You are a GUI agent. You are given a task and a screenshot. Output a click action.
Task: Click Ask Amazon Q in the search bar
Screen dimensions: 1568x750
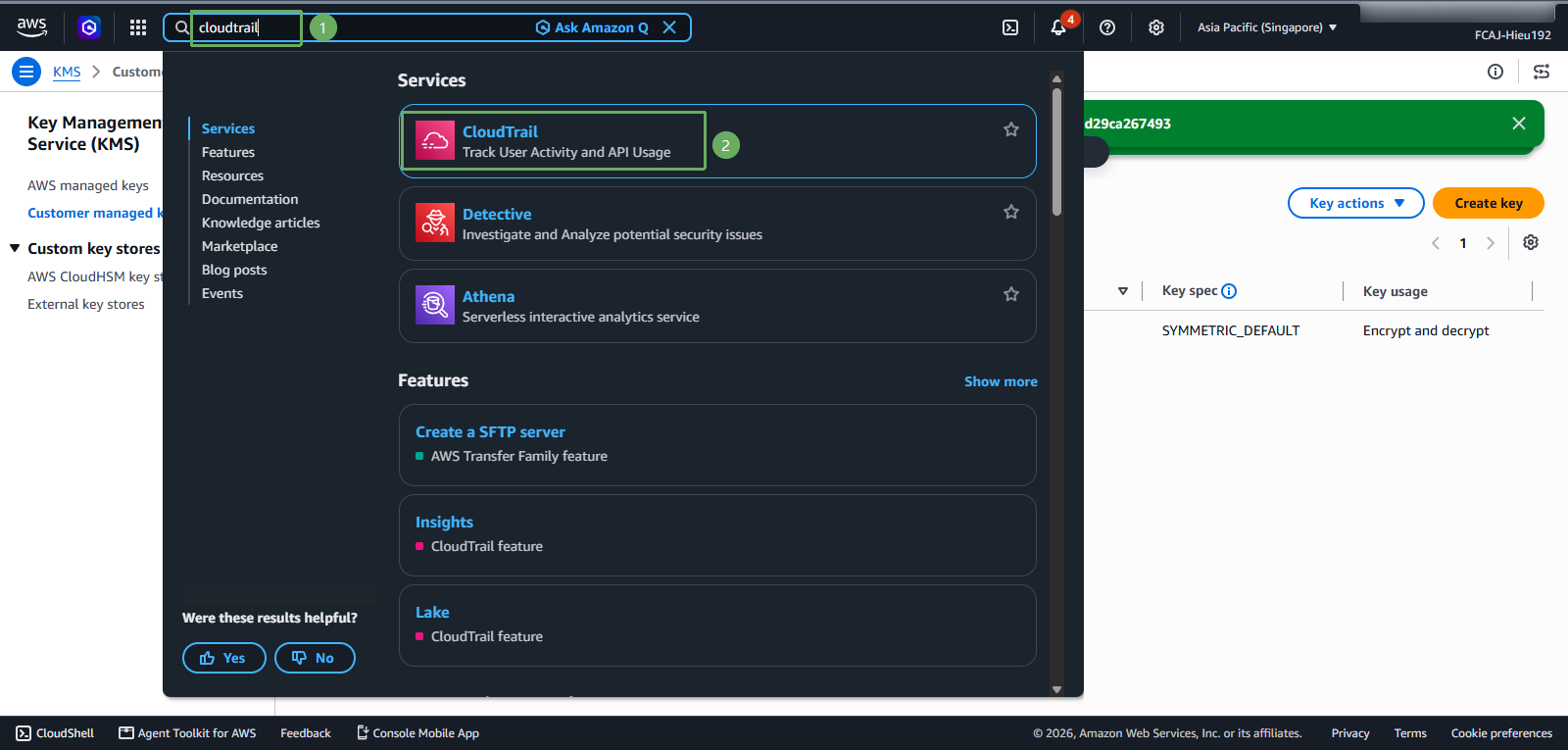point(592,27)
